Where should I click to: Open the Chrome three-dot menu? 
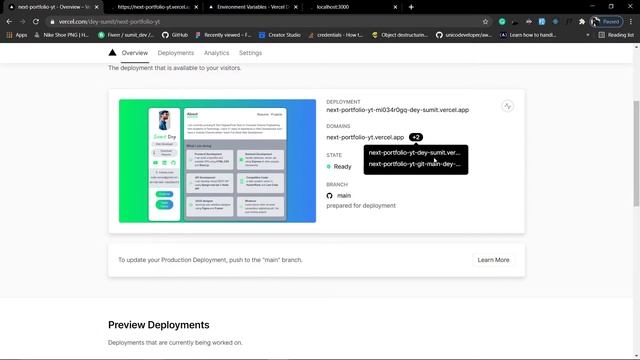click(x=631, y=22)
